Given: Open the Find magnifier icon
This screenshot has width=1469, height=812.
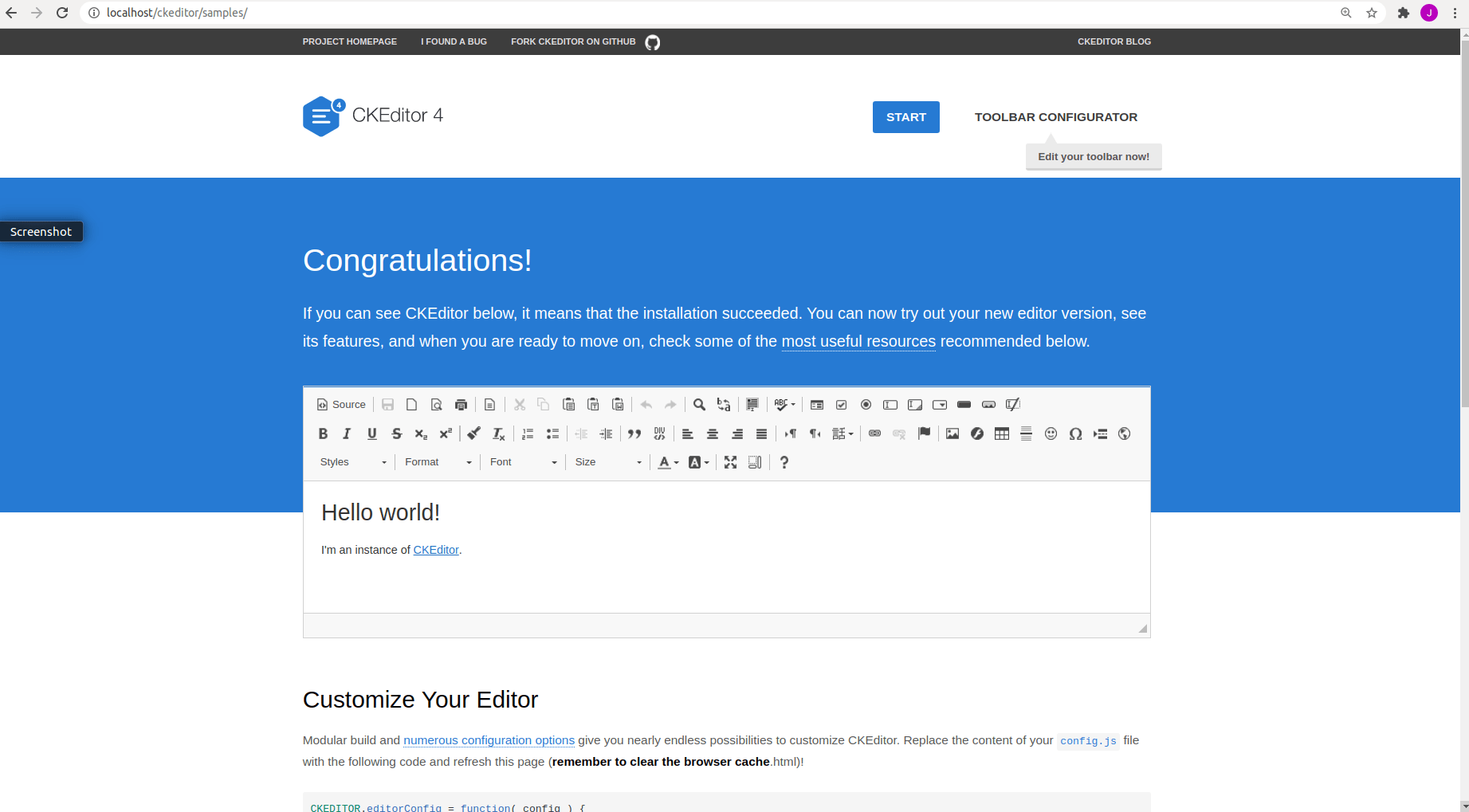Looking at the screenshot, I should pos(699,405).
